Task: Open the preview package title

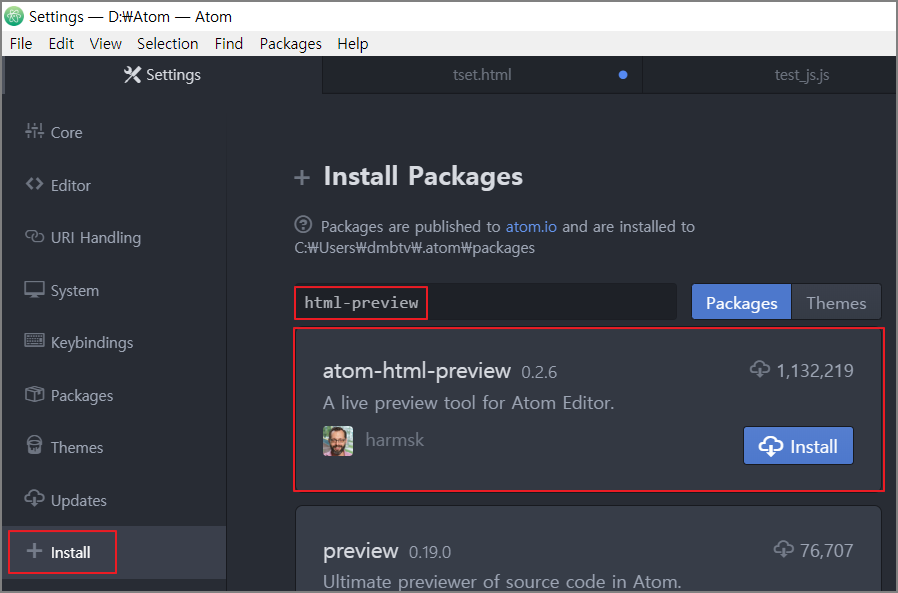Action: click(360, 551)
